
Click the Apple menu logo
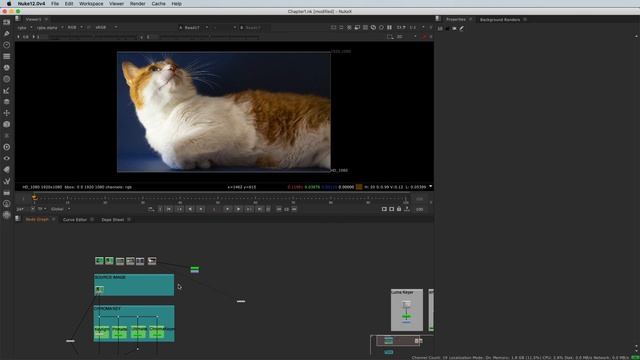click(9, 4)
